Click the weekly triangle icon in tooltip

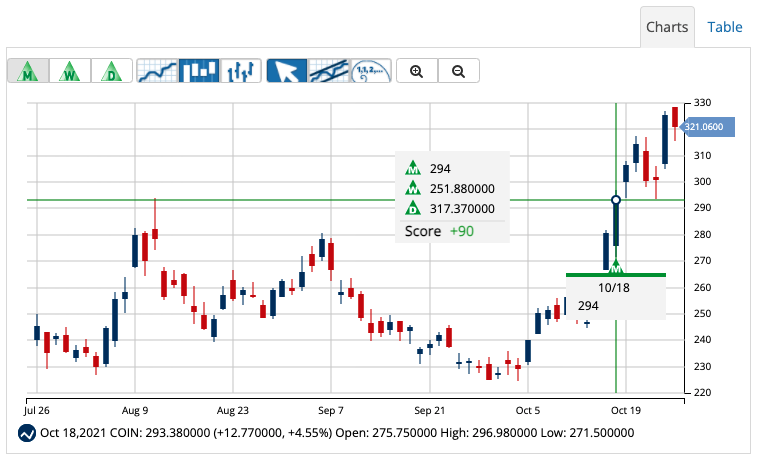point(413,188)
